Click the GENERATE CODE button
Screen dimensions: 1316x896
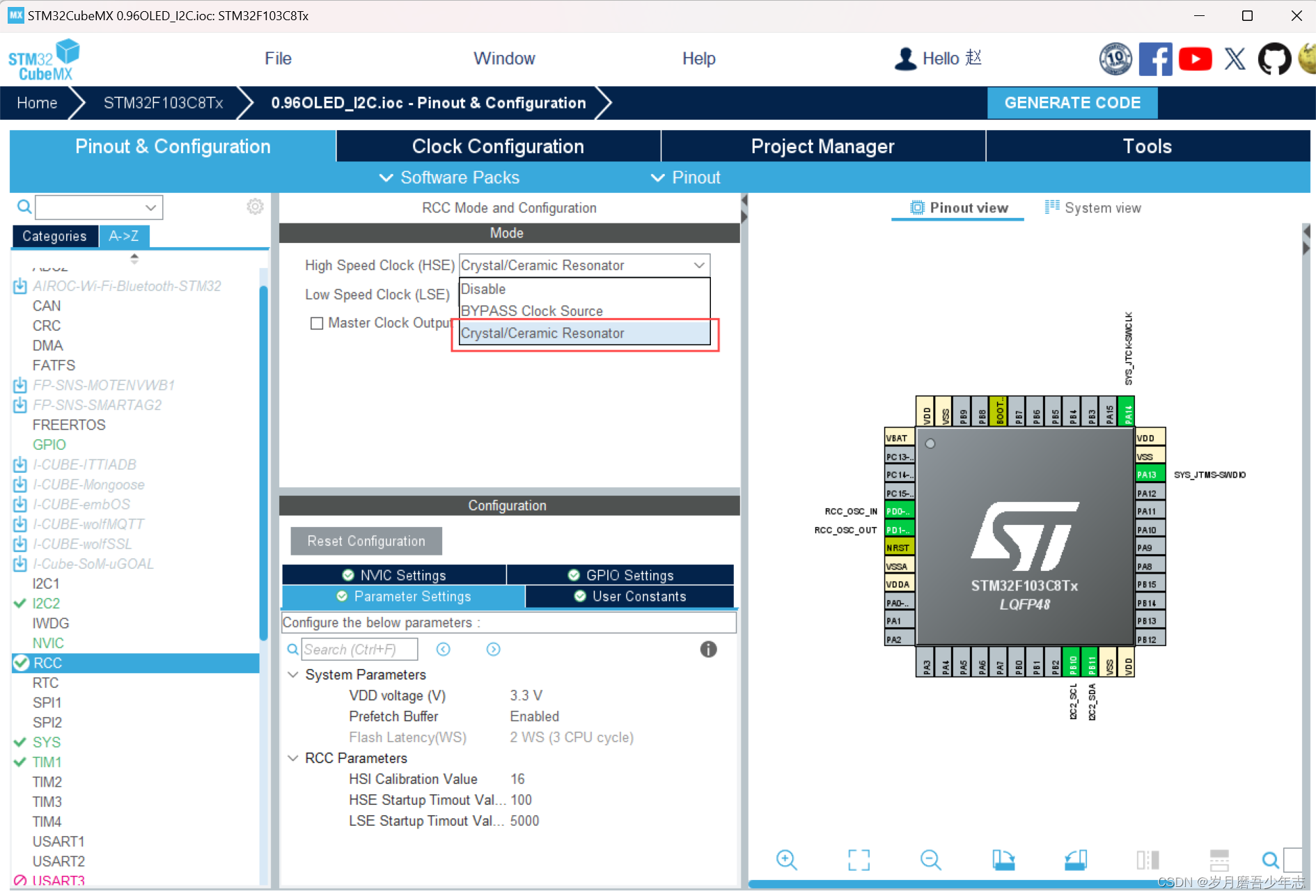1072,103
